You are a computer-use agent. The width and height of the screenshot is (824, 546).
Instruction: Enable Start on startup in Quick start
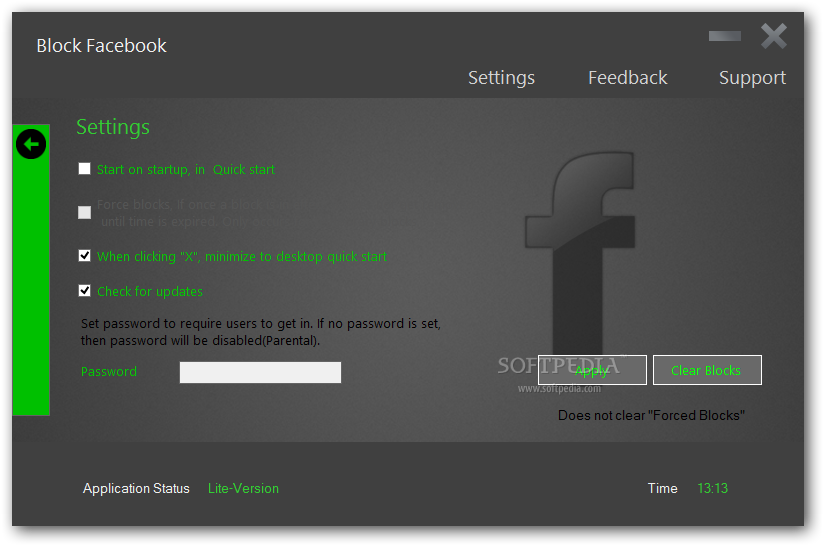[85, 169]
